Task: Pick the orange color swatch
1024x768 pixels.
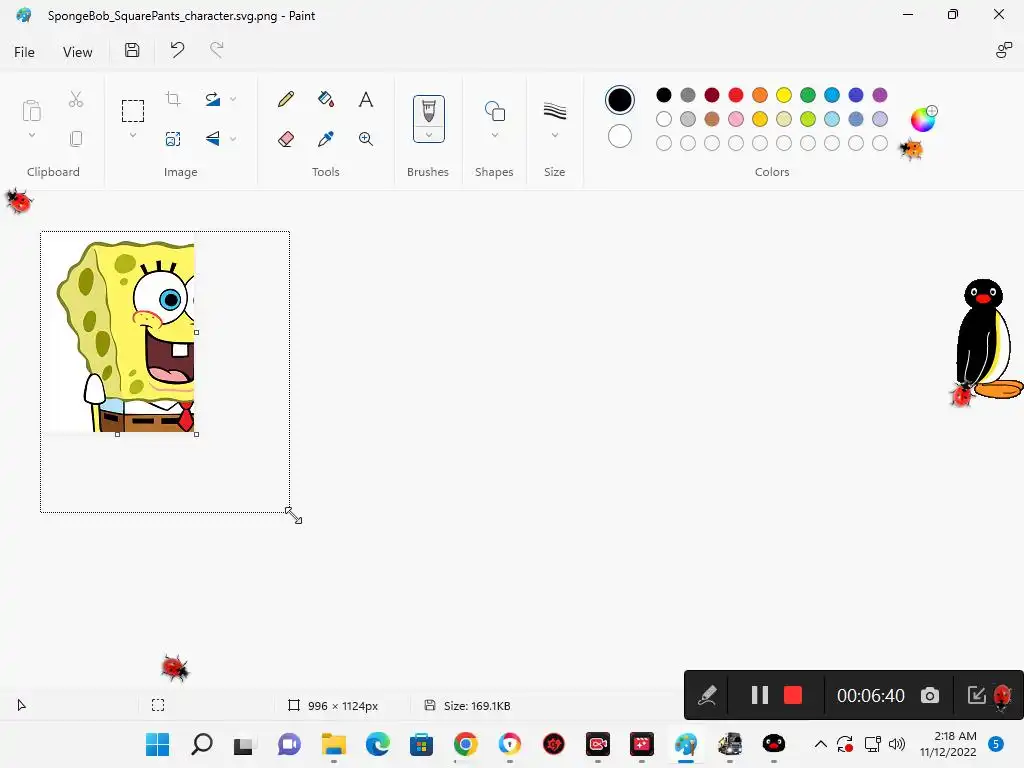Action: click(760, 95)
